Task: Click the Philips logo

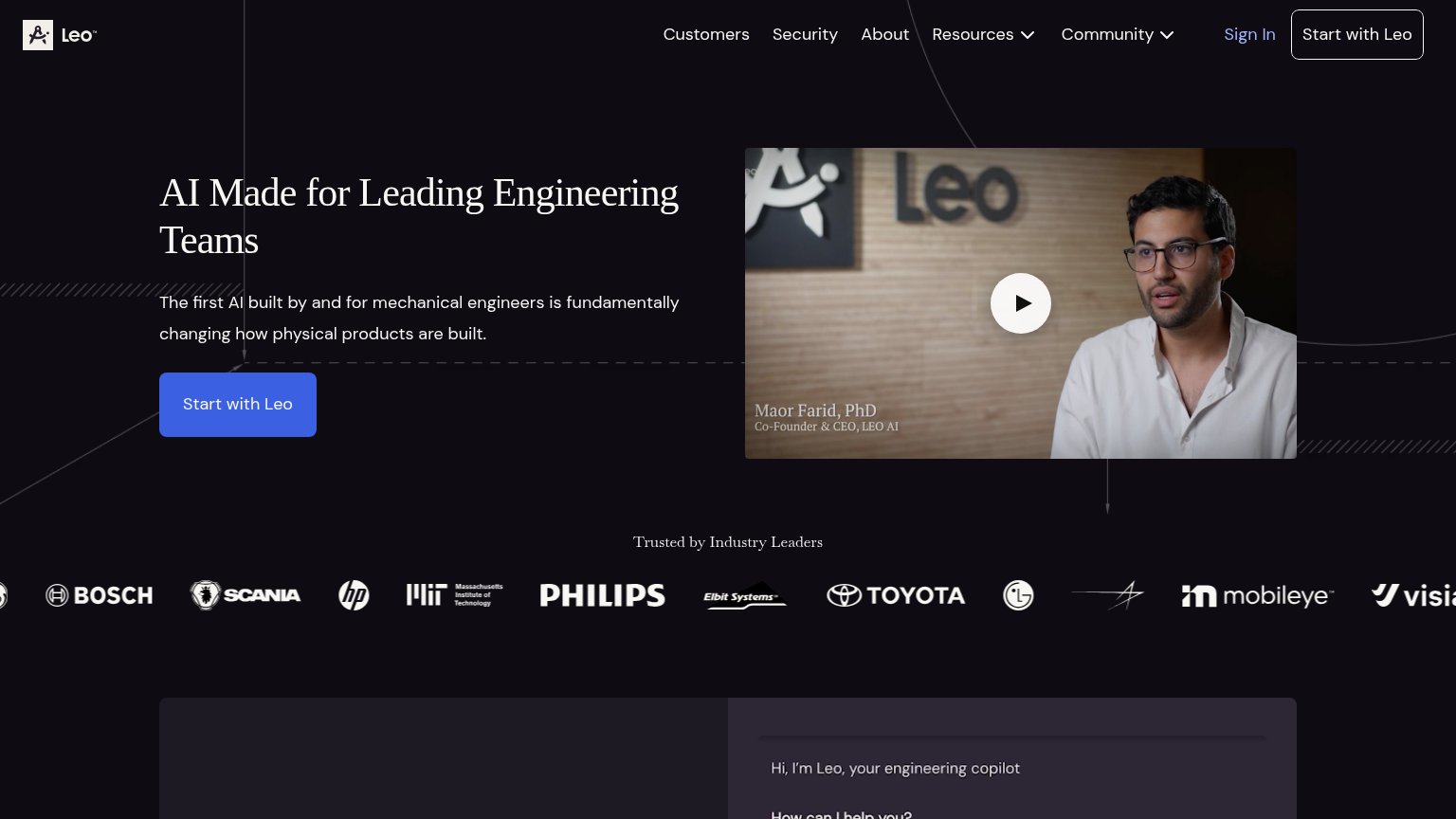Action: [x=603, y=595]
